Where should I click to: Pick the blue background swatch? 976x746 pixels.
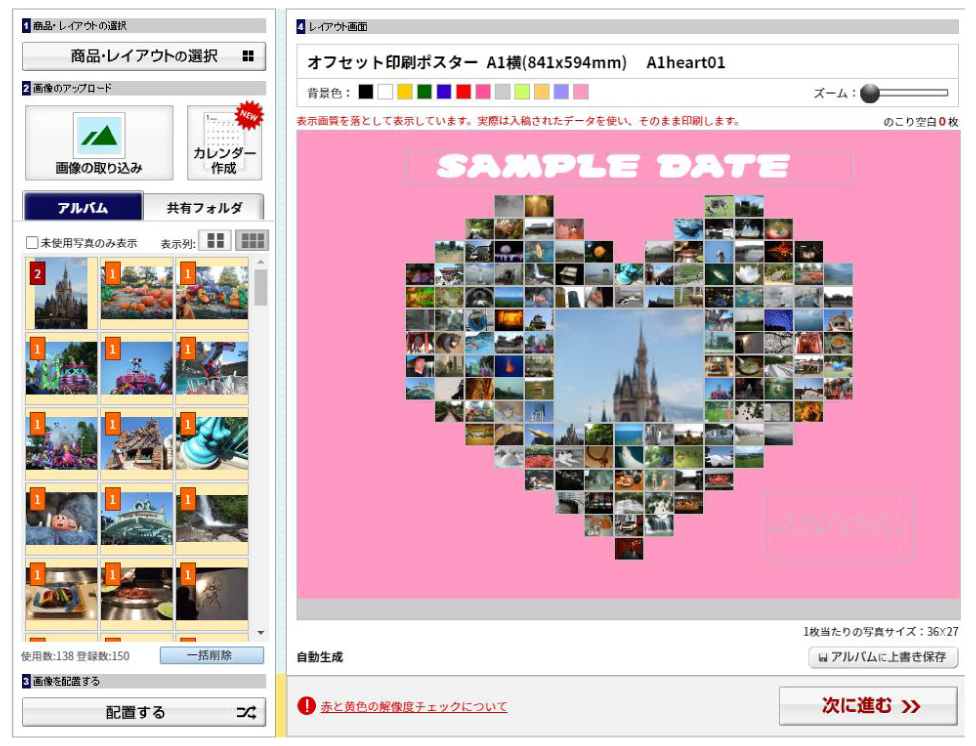(x=444, y=92)
